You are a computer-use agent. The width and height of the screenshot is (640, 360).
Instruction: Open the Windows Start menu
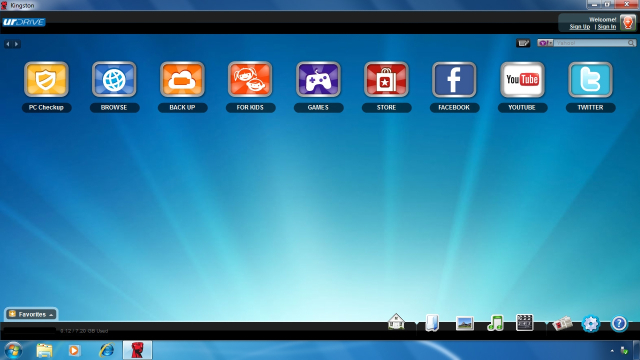pyautogui.click(x=13, y=350)
